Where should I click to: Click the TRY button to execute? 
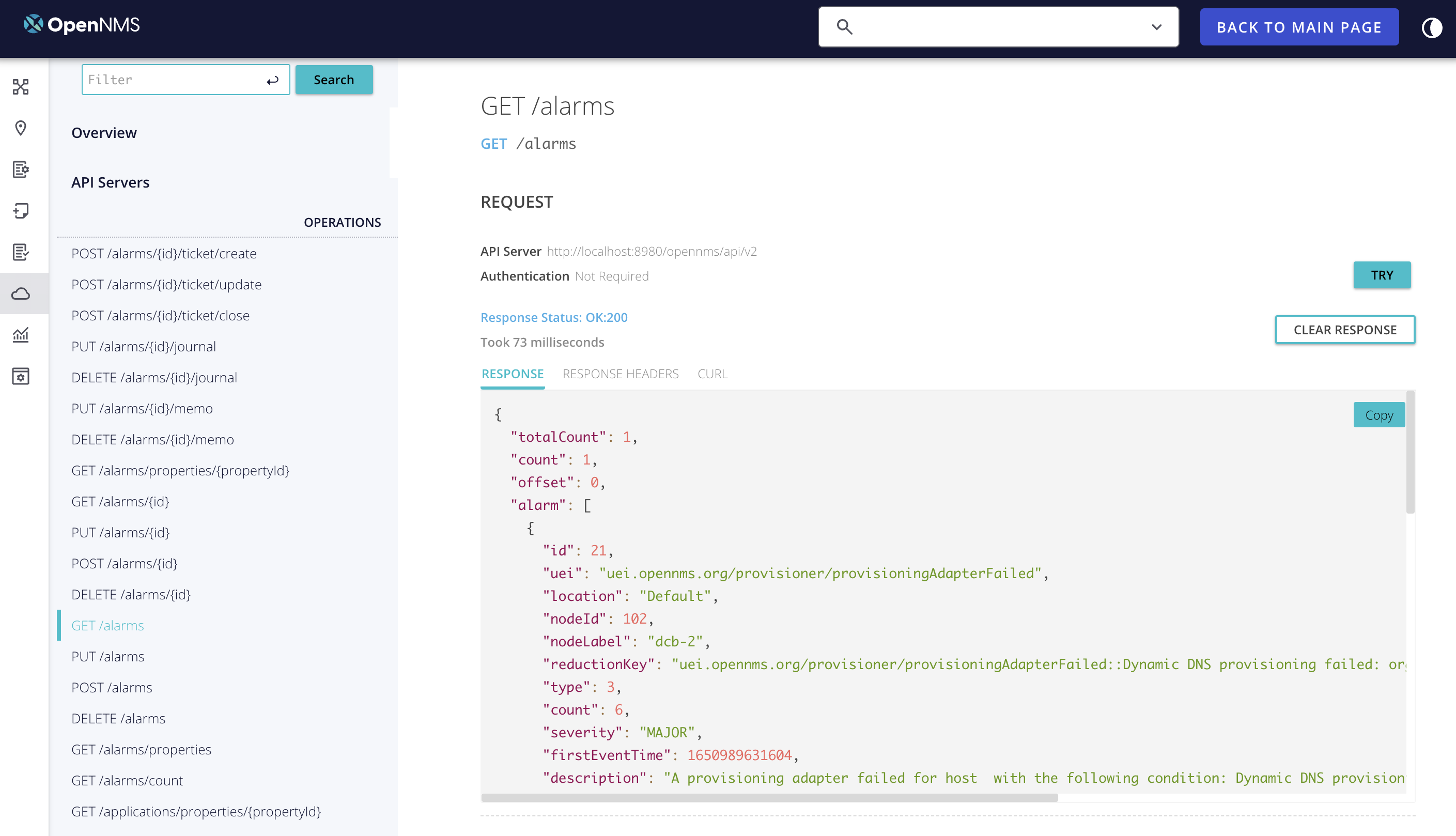(x=1382, y=274)
